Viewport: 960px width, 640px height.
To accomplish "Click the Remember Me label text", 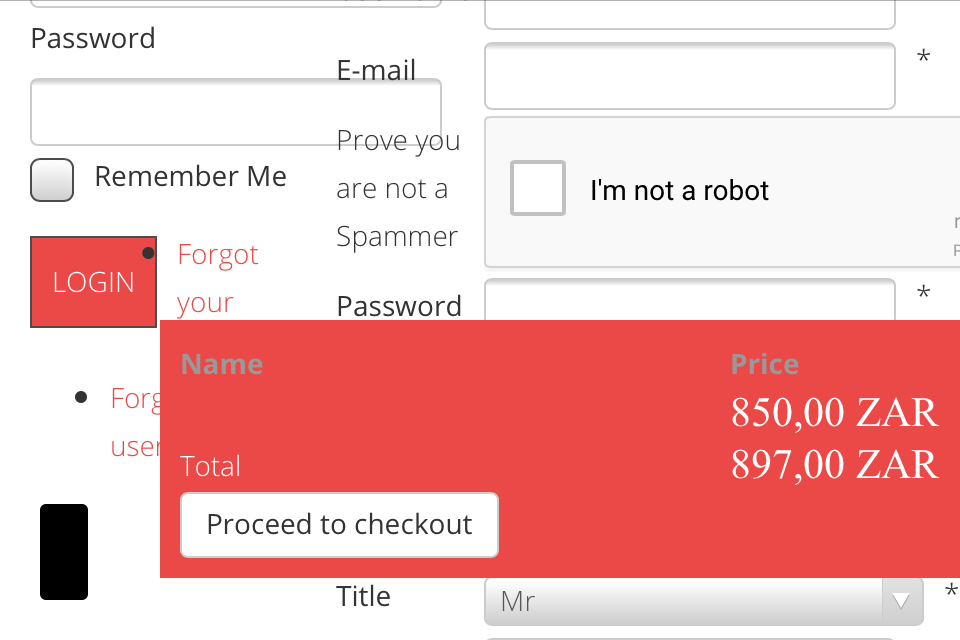I will pyautogui.click(x=190, y=177).
